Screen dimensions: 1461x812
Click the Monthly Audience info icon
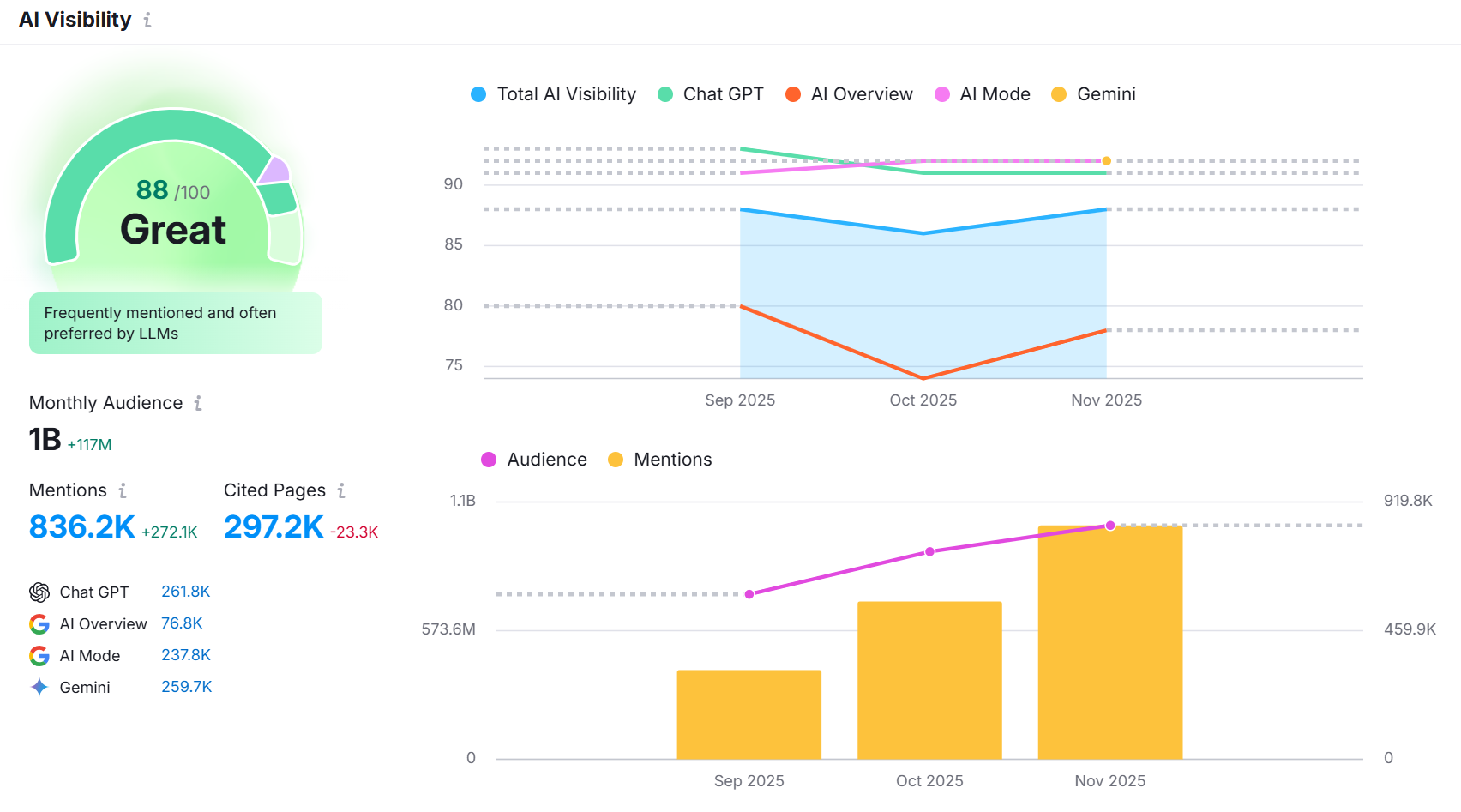[x=198, y=403]
